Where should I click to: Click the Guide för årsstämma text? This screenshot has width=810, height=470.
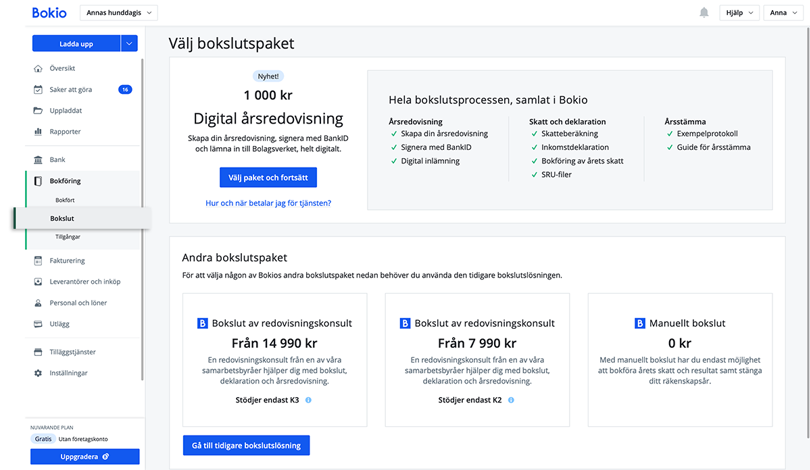point(713,147)
